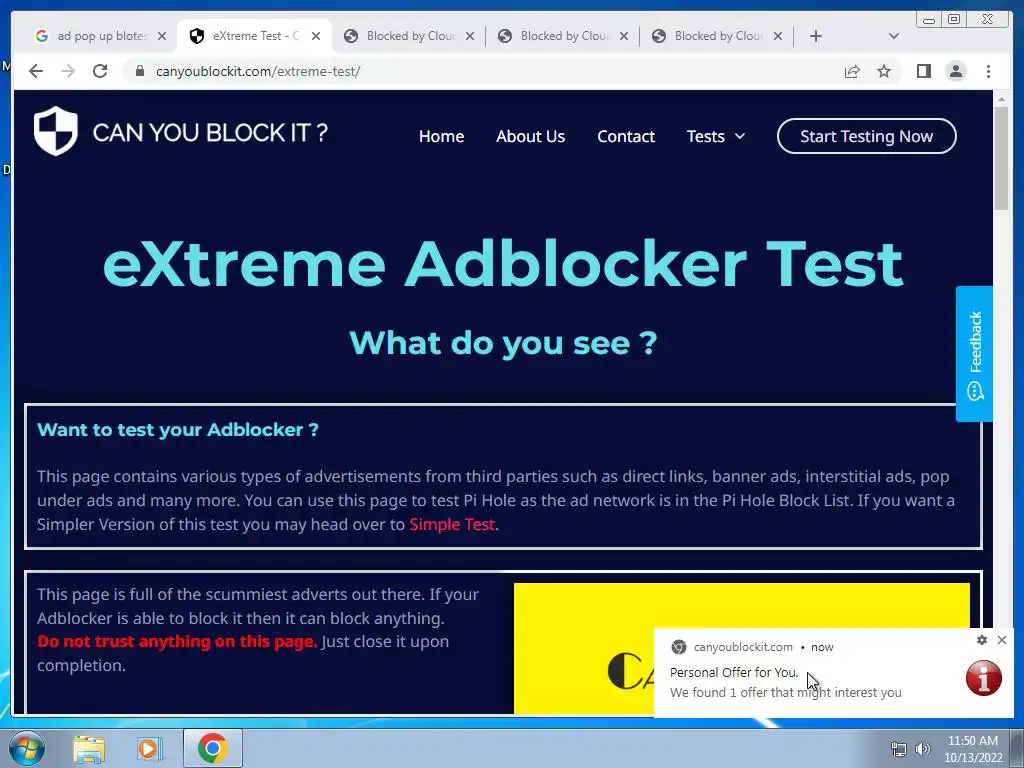Click the taskbar clock showing 11:50 AM
1024x768 pixels.
coord(972,749)
